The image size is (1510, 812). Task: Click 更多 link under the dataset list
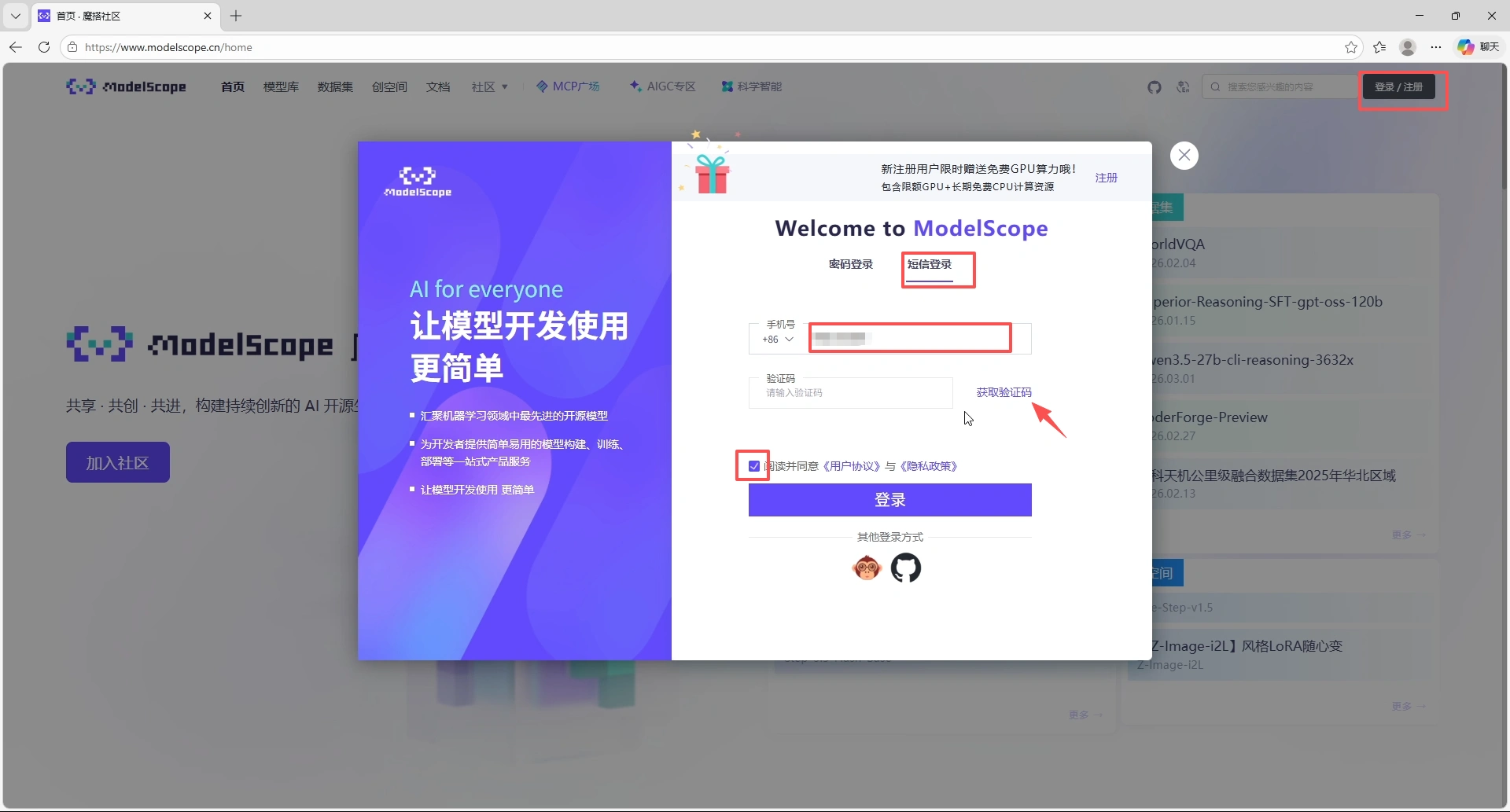coord(1409,535)
